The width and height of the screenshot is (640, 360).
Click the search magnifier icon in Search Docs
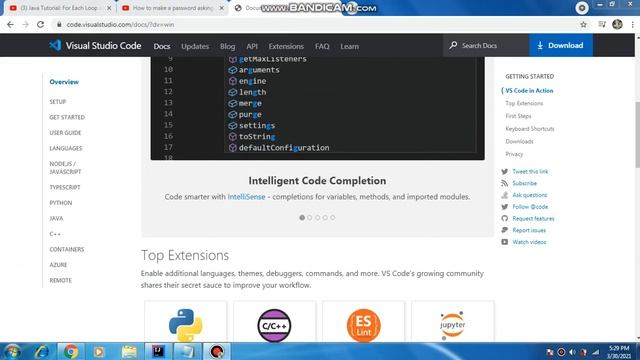453,45
